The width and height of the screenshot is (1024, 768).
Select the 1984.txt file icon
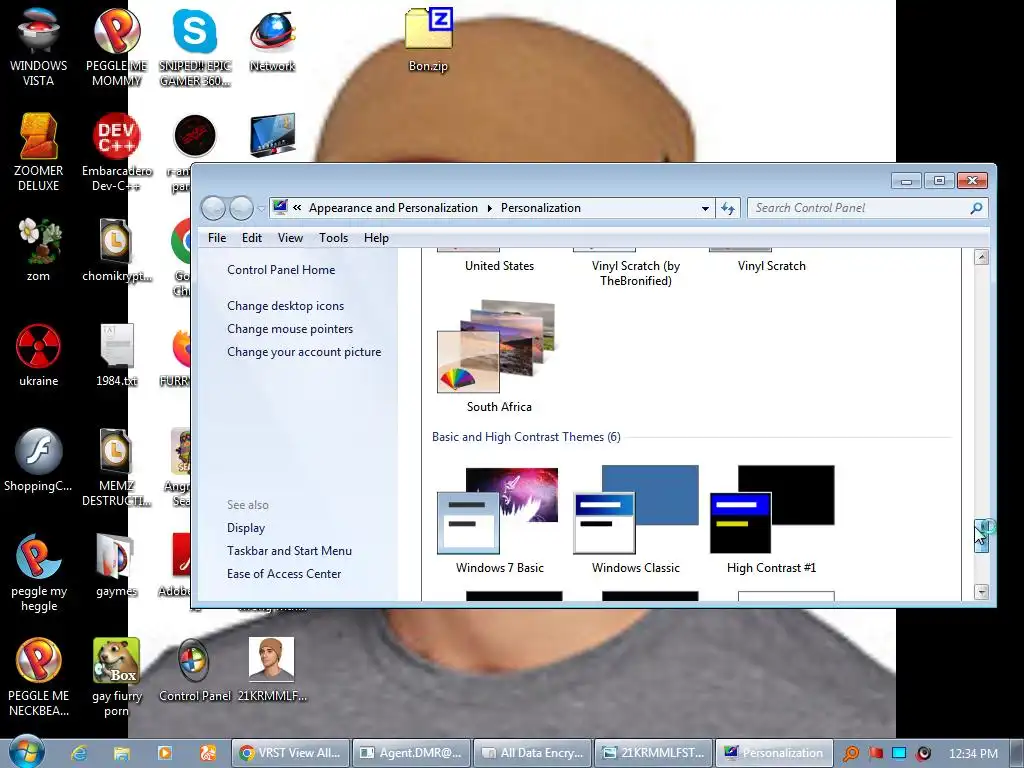[x=116, y=355]
